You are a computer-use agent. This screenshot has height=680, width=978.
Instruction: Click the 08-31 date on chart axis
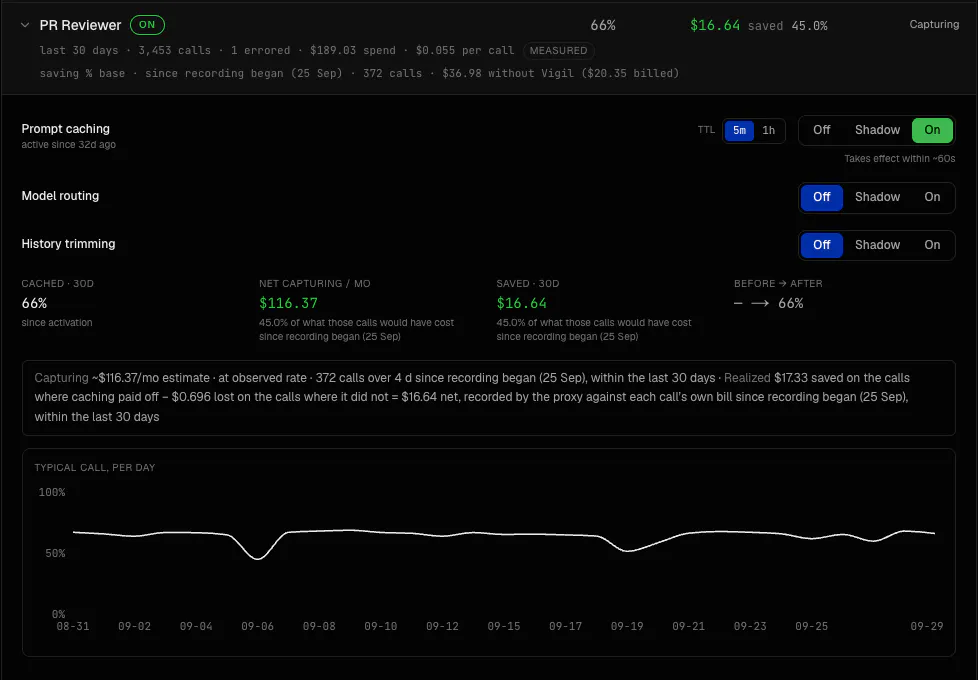pos(72,626)
